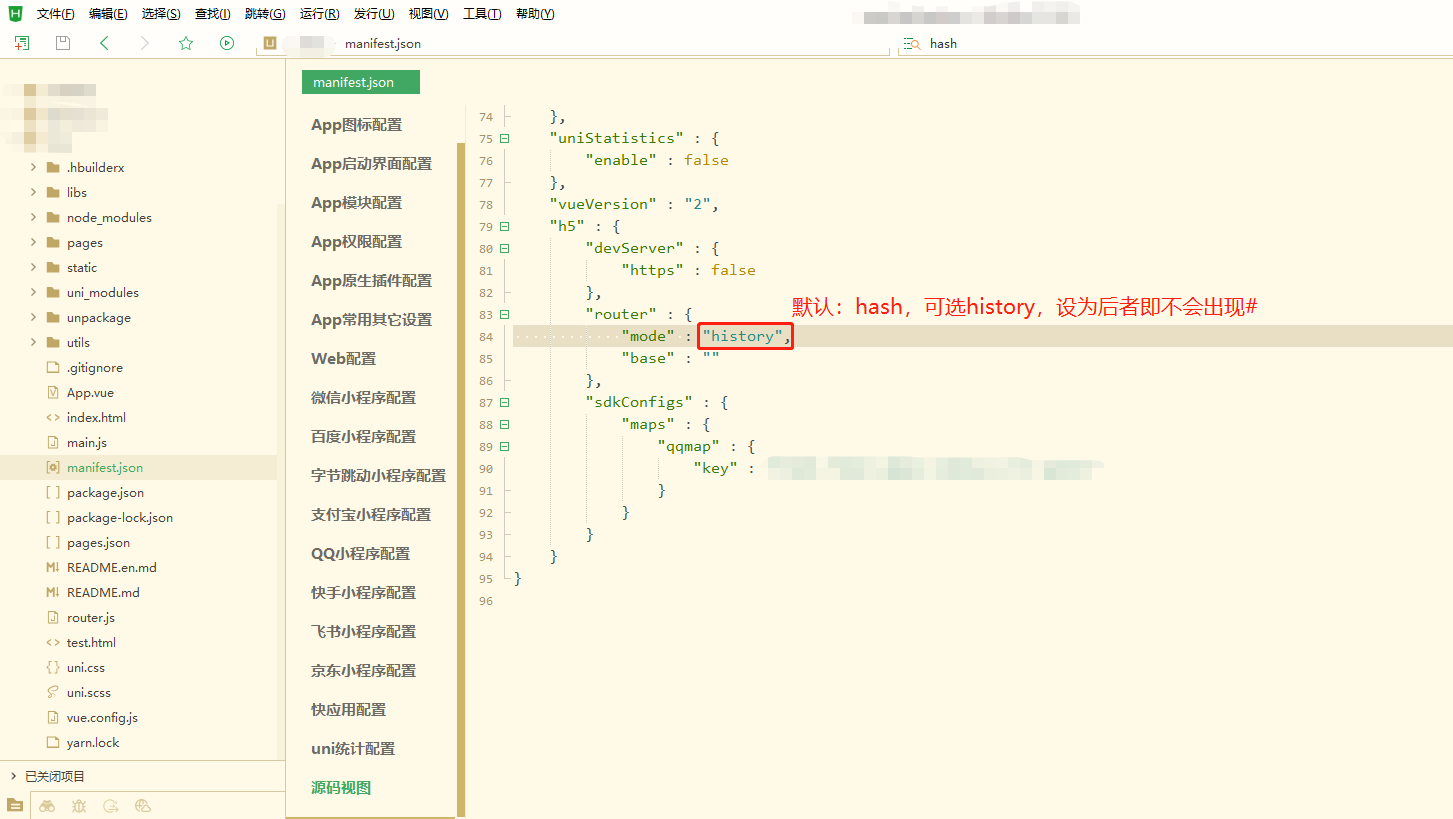Open pages.json in file tree

98,543
